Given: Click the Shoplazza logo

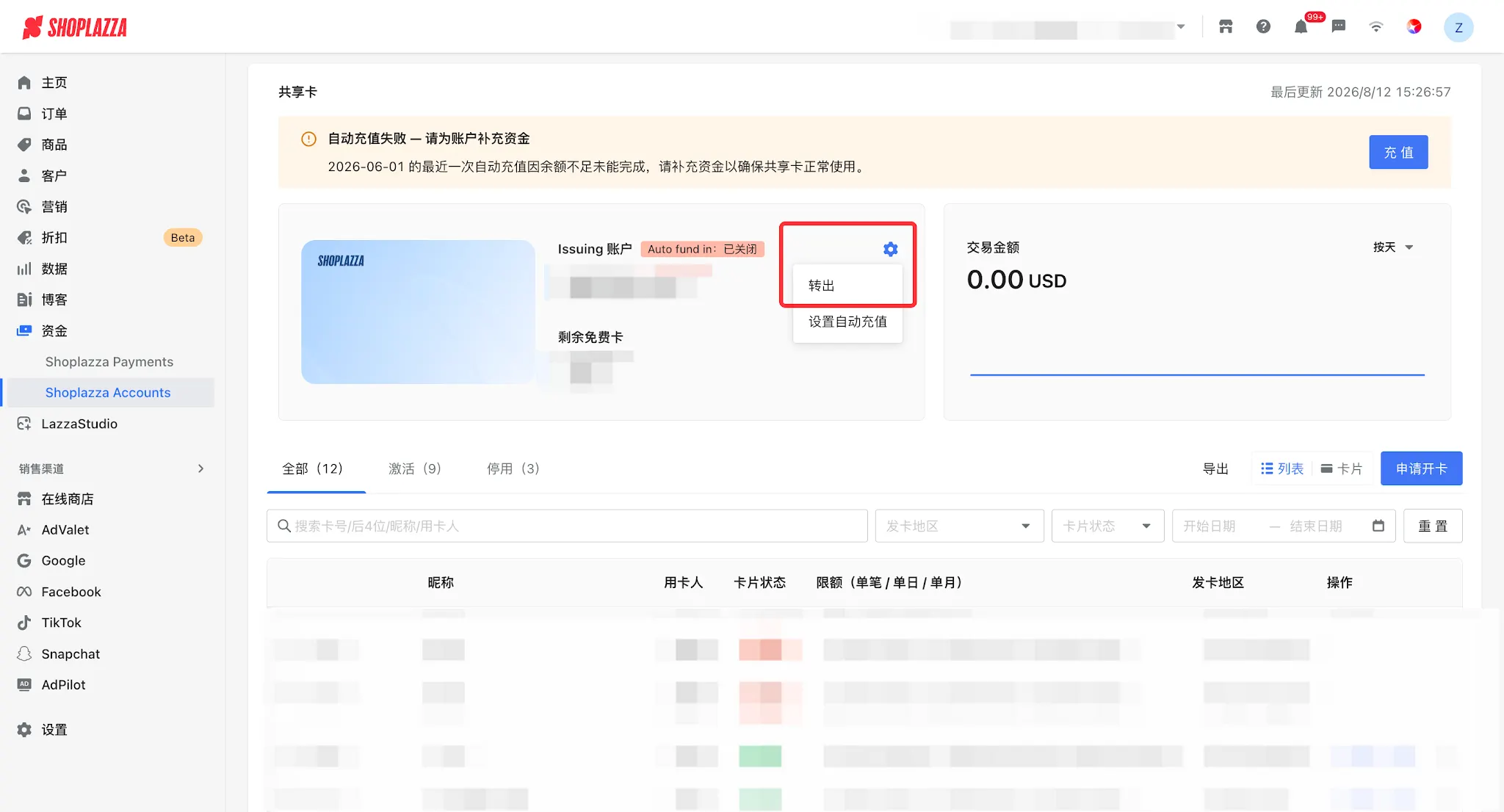Looking at the screenshot, I should [75, 27].
